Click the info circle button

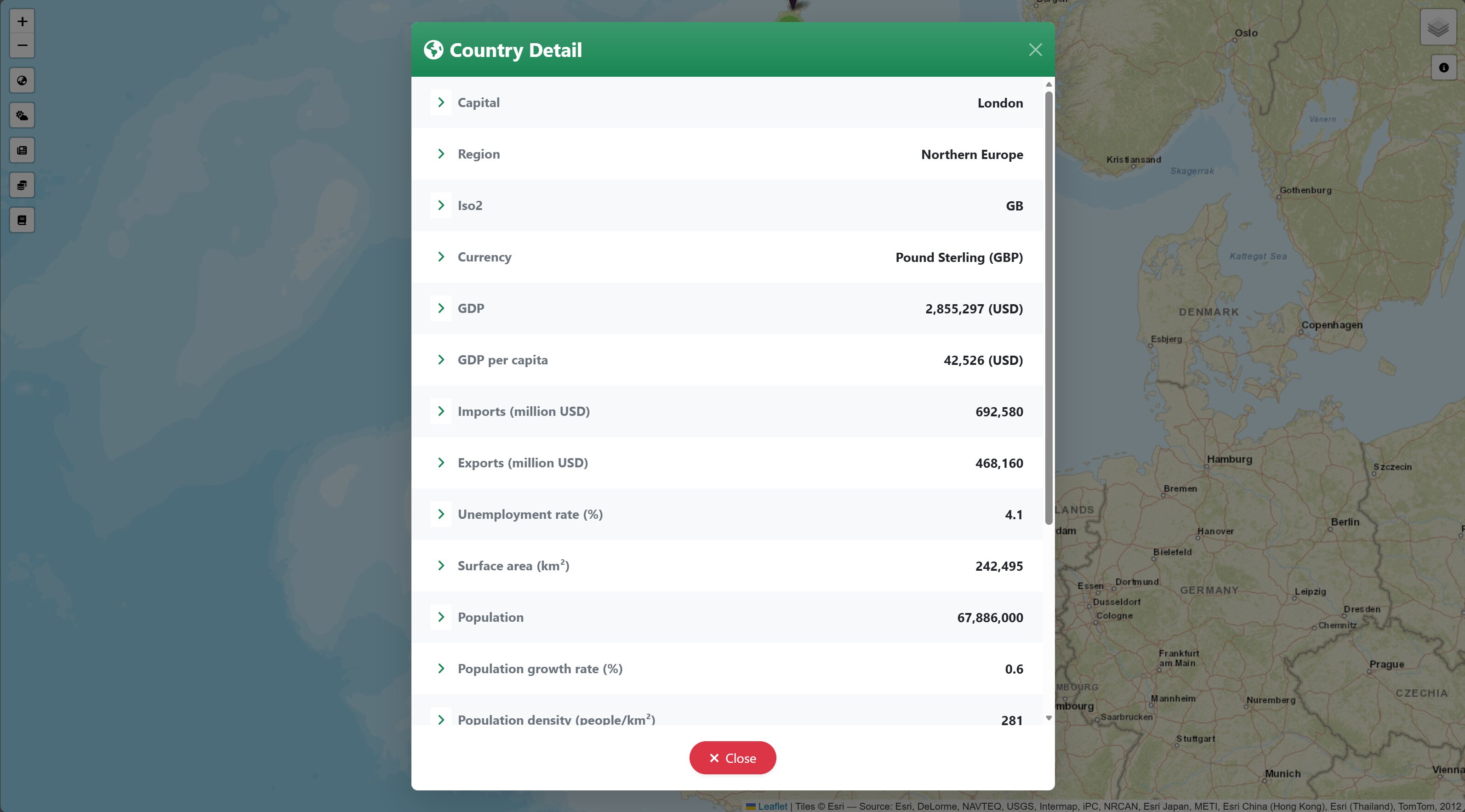coord(1443,68)
